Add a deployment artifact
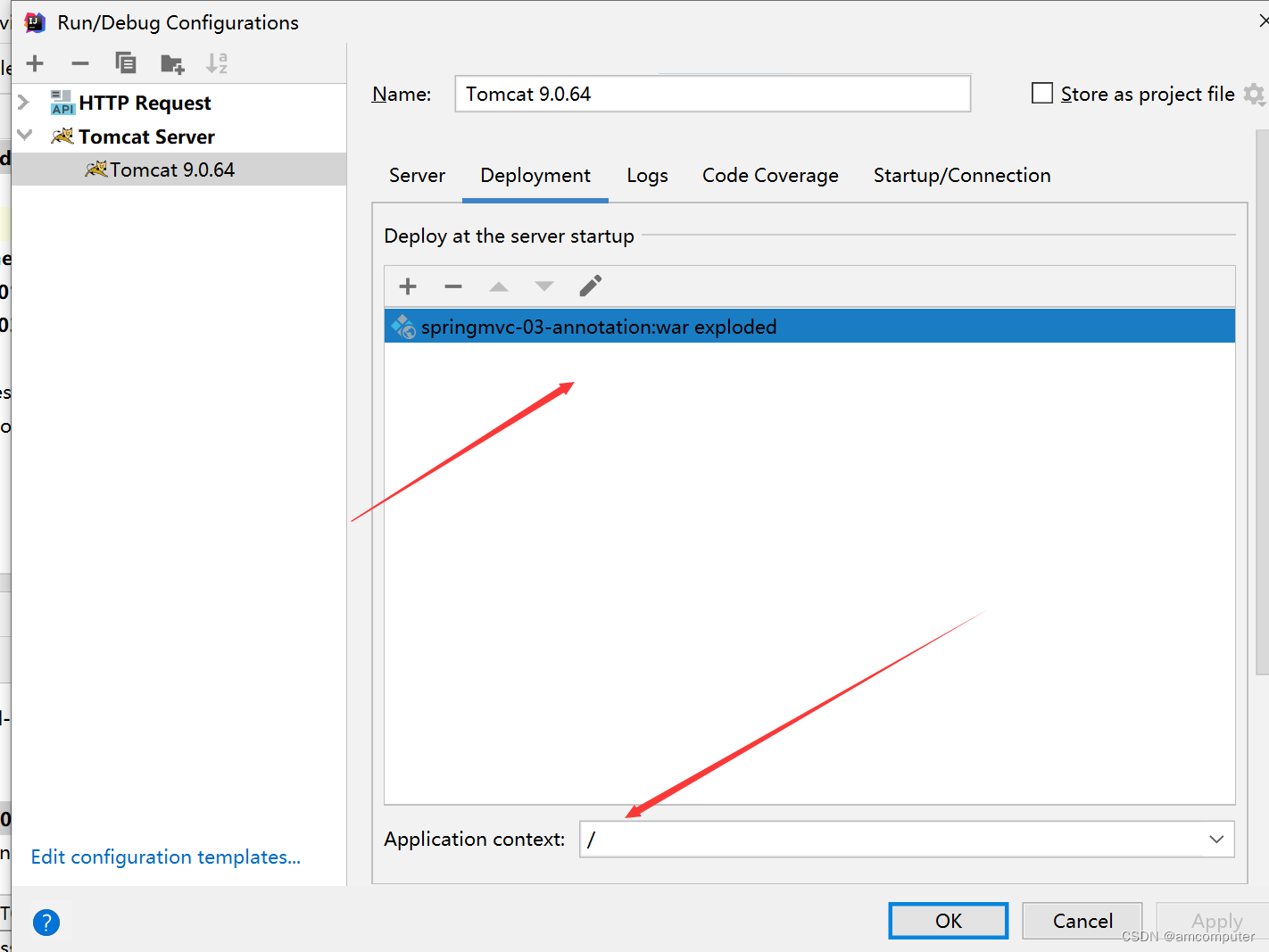Screen dimensions: 1269x952 tap(408, 286)
